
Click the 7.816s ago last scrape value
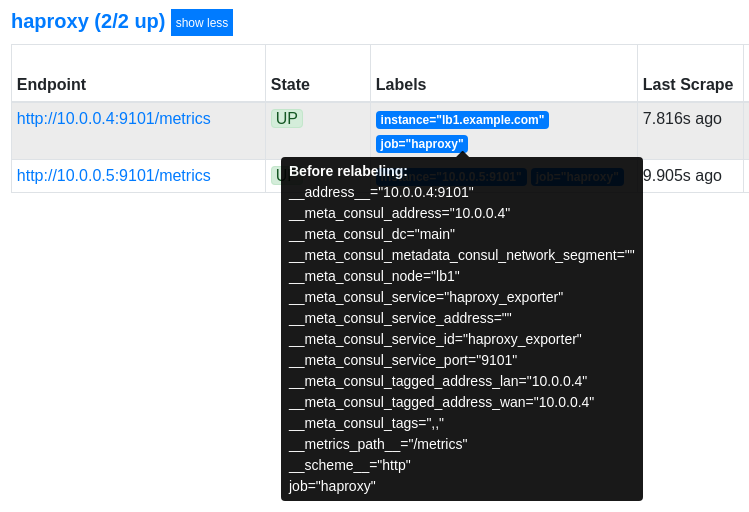(x=682, y=118)
